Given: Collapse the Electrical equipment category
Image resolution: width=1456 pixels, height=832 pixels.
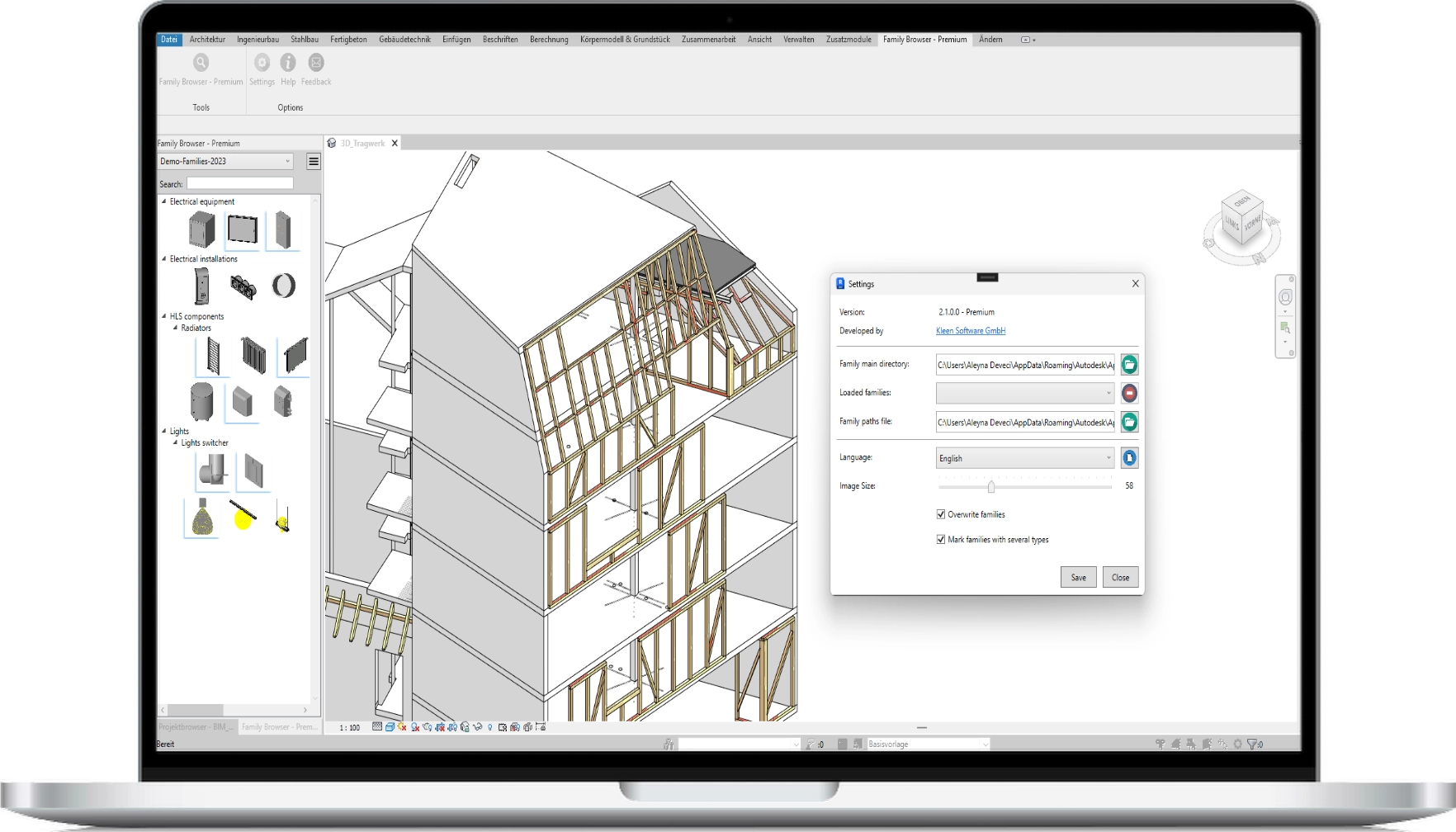Looking at the screenshot, I should point(163,201).
